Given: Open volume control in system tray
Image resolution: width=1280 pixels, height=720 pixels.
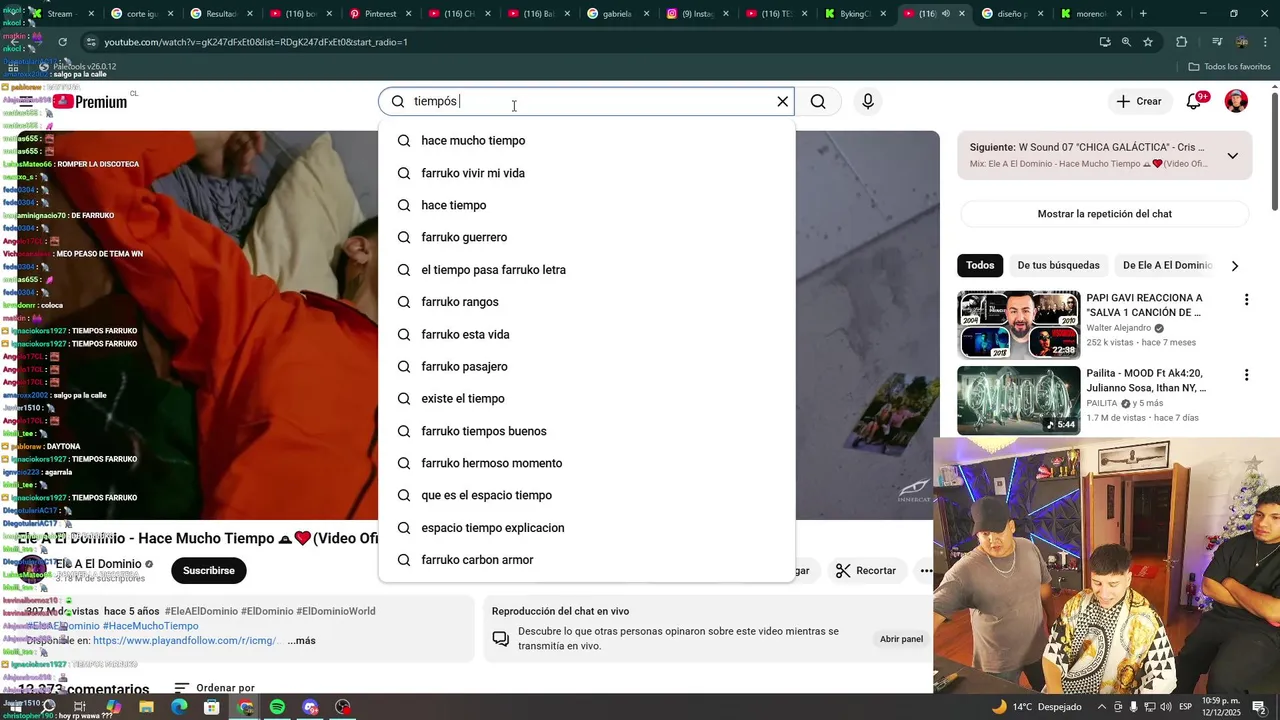Looking at the screenshot, I should 1165,707.
